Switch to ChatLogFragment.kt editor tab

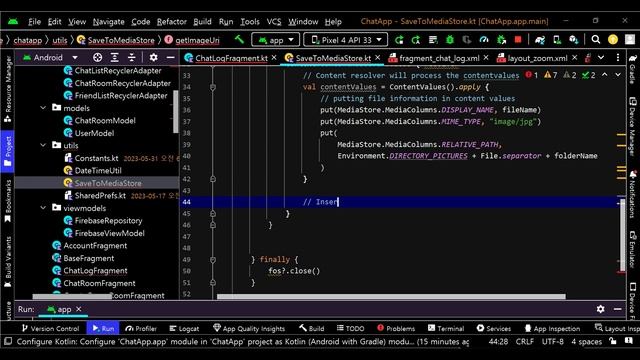pos(231,58)
